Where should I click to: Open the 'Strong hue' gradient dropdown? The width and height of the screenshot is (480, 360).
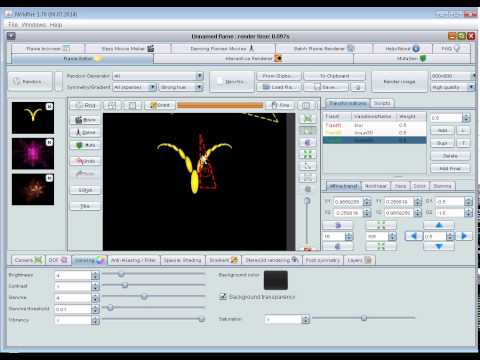coord(181,87)
